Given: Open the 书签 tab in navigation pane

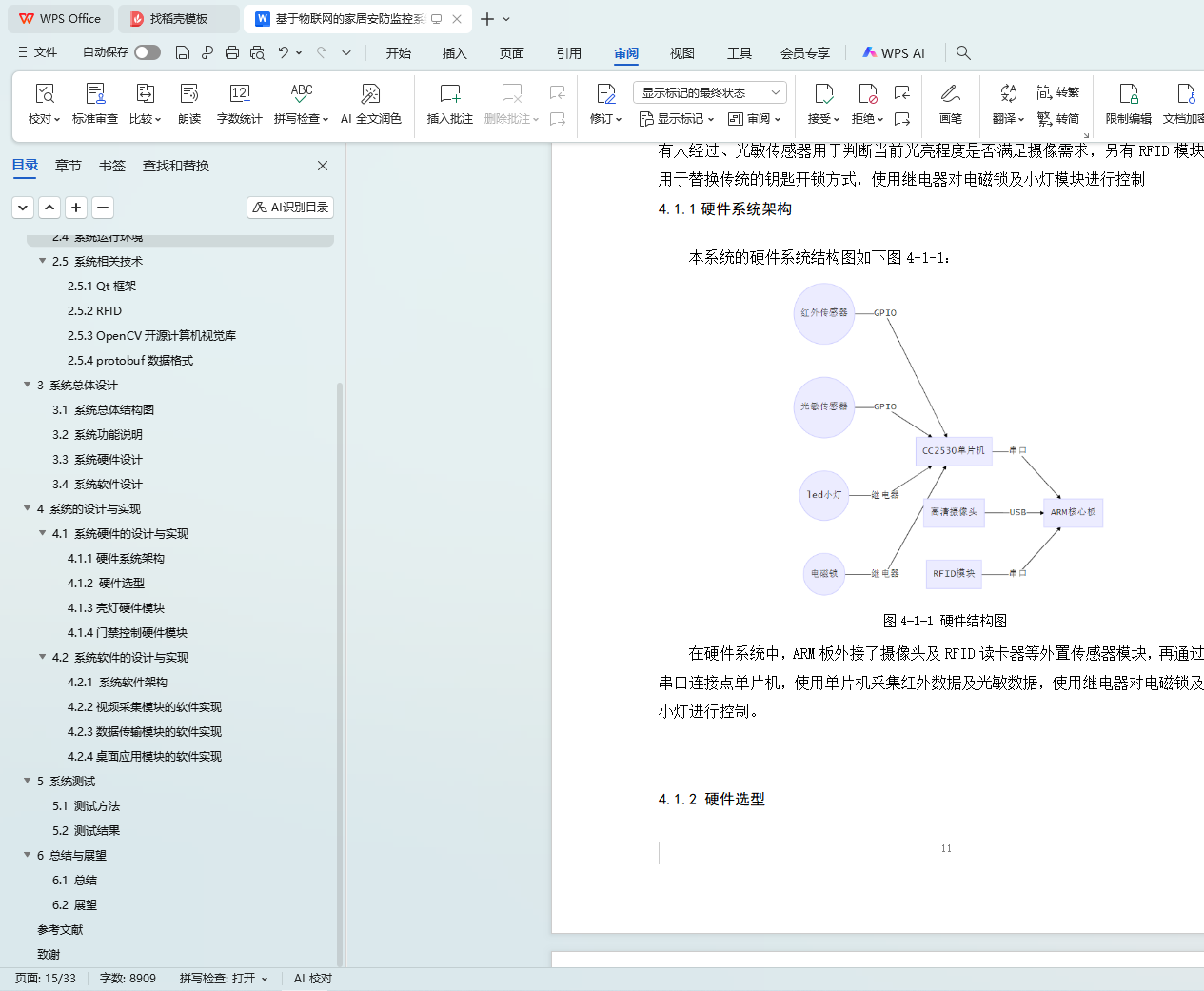Looking at the screenshot, I should [112, 166].
